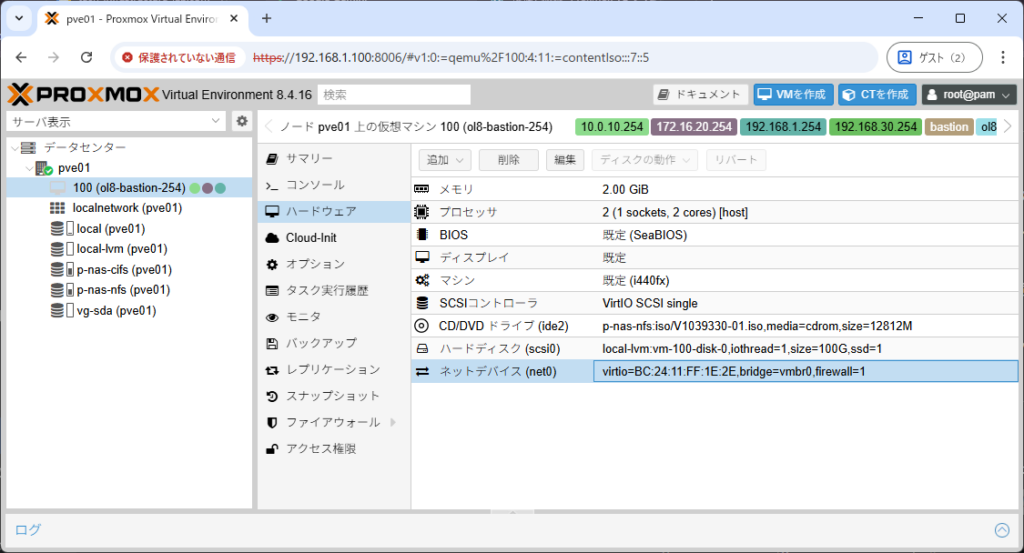Click the 192.168.30.254 green tag
Viewport: 1024px width, 553px height.
pyautogui.click(x=876, y=127)
